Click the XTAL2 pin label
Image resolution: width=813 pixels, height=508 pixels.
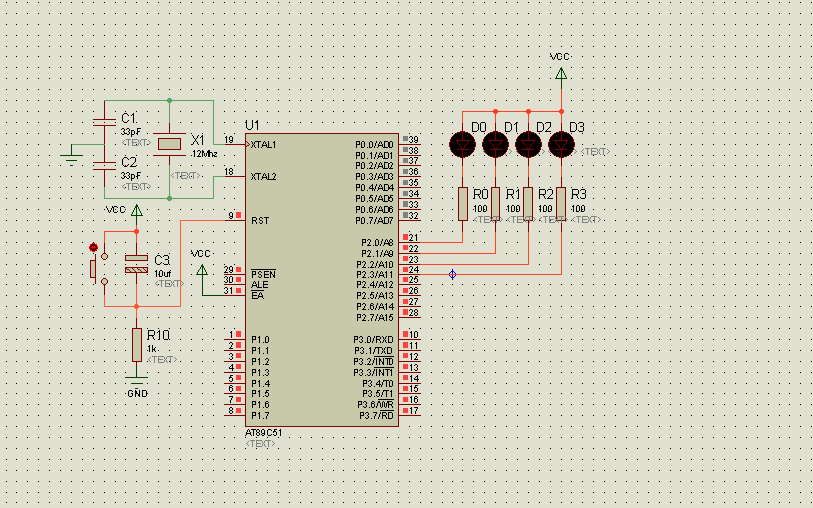click(263, 177)
